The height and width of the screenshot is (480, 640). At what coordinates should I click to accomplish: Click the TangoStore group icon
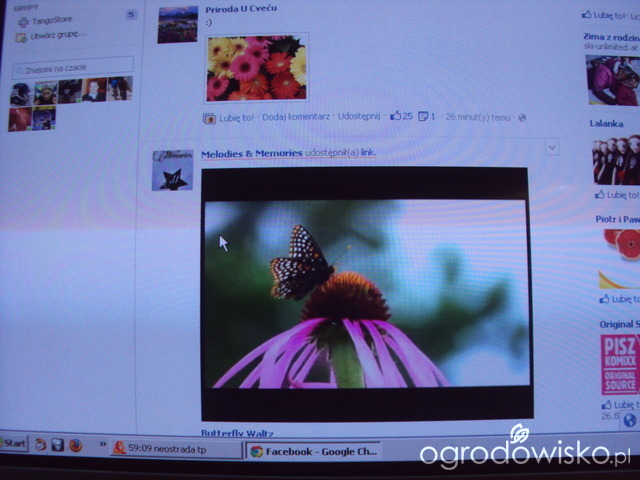click(x=23, y=22)
